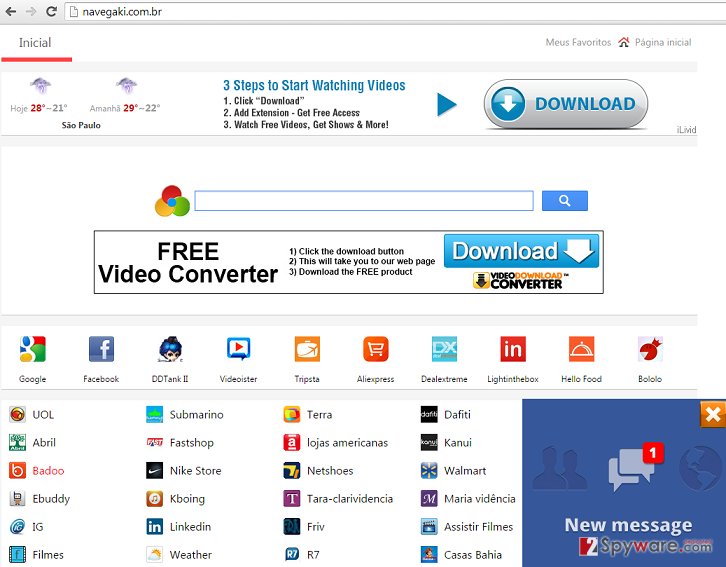Open the lojas americanas link

pos(347,443)
